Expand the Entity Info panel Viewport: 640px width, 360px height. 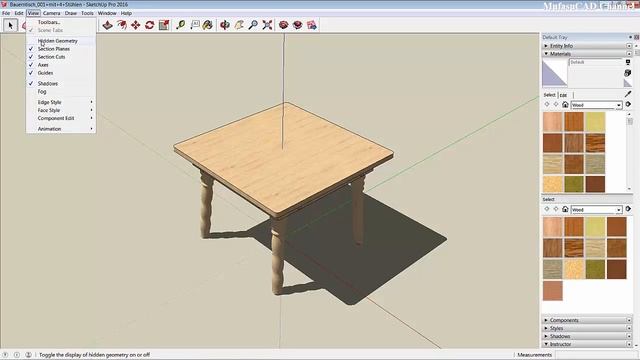point(587,46)
